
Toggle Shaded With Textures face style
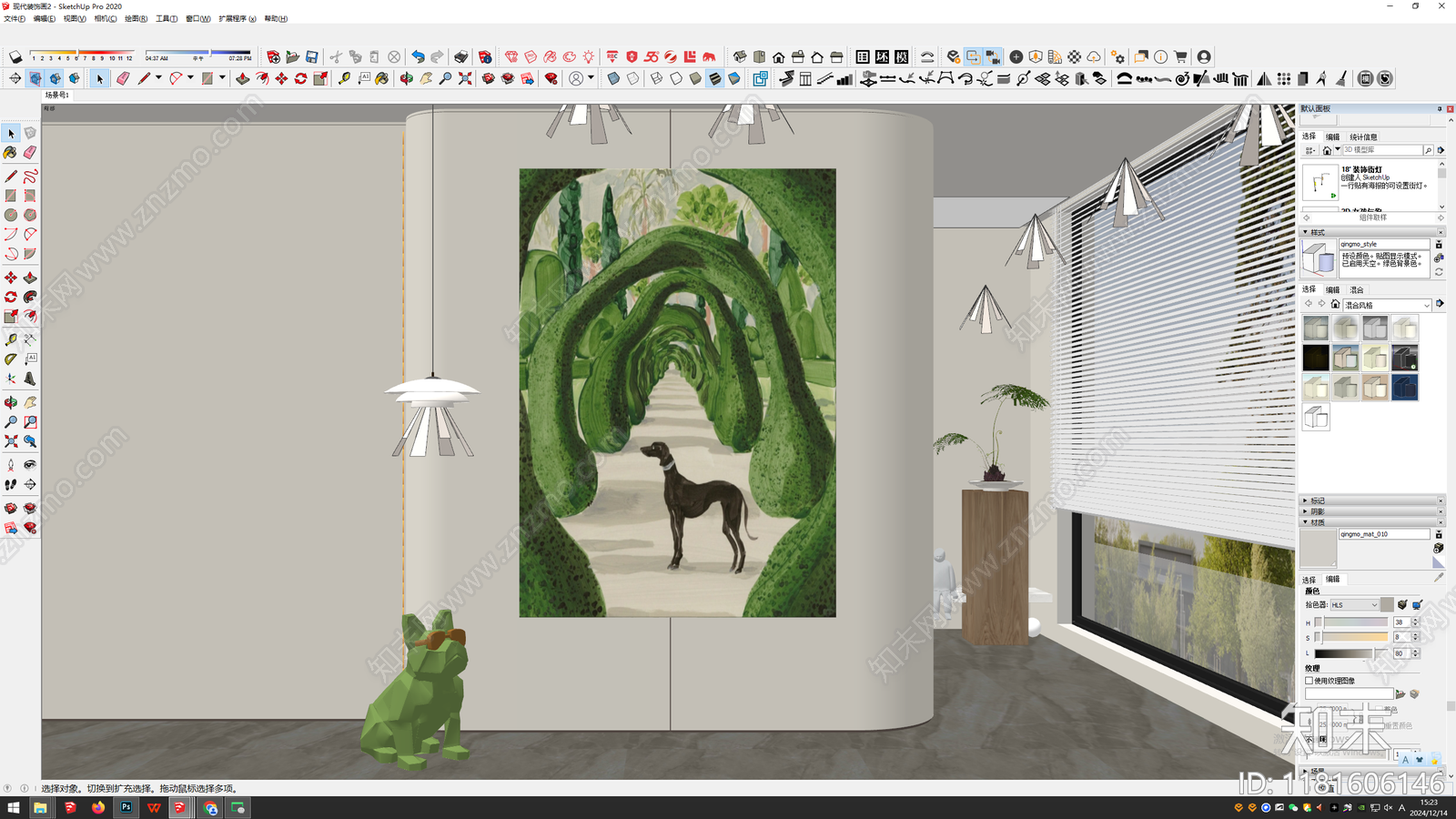[715, 79]
